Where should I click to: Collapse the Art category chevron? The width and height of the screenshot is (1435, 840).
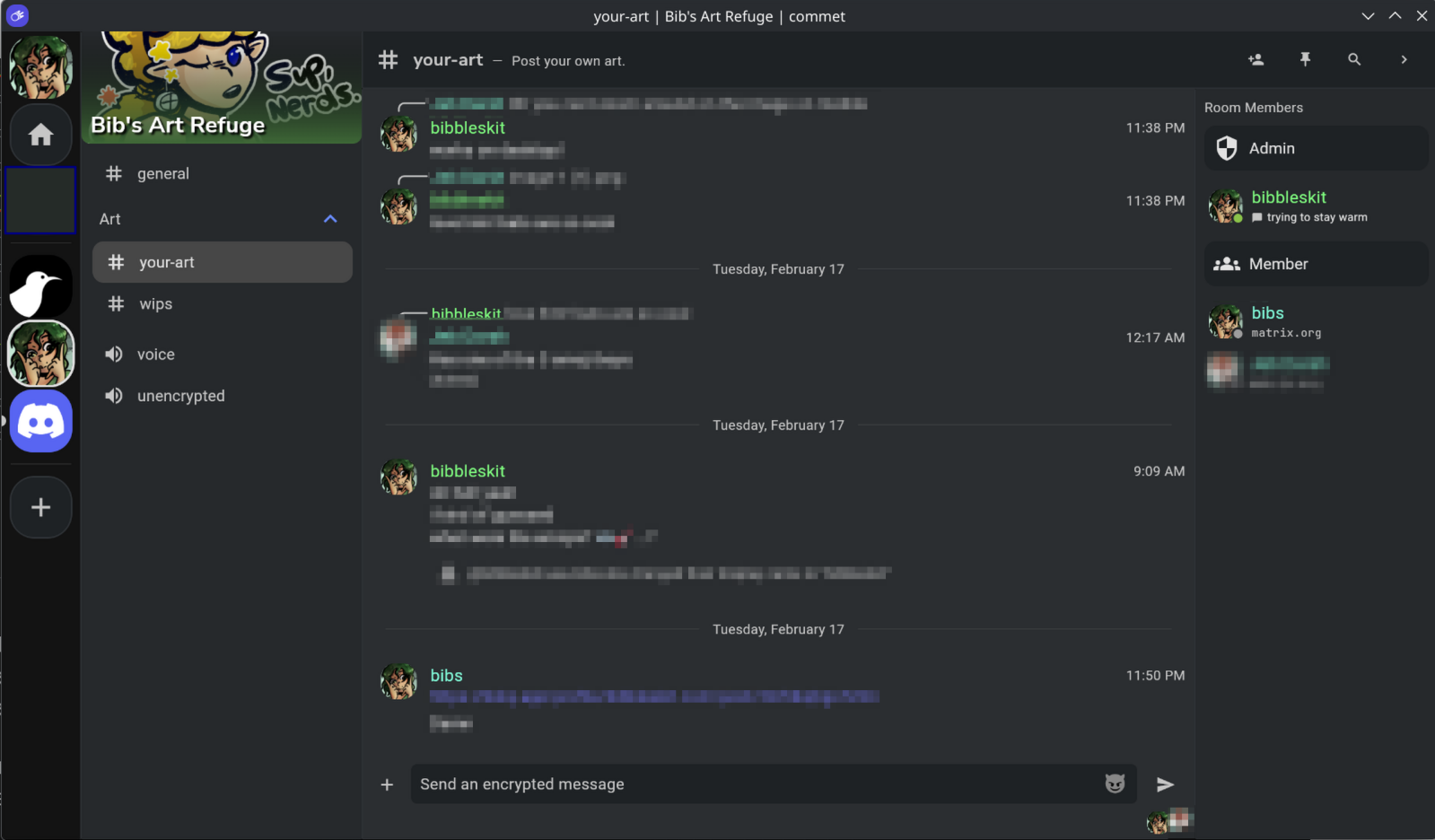pyautogui.click(x=330, y=219)
